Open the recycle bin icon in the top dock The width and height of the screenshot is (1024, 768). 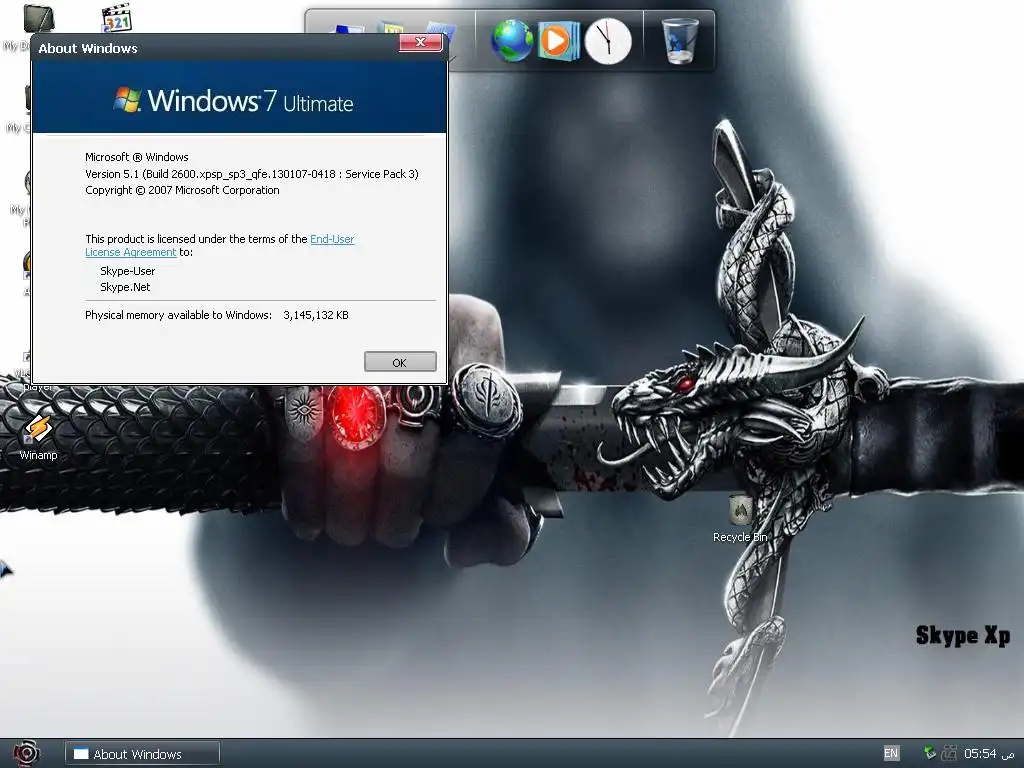point(680,40)
